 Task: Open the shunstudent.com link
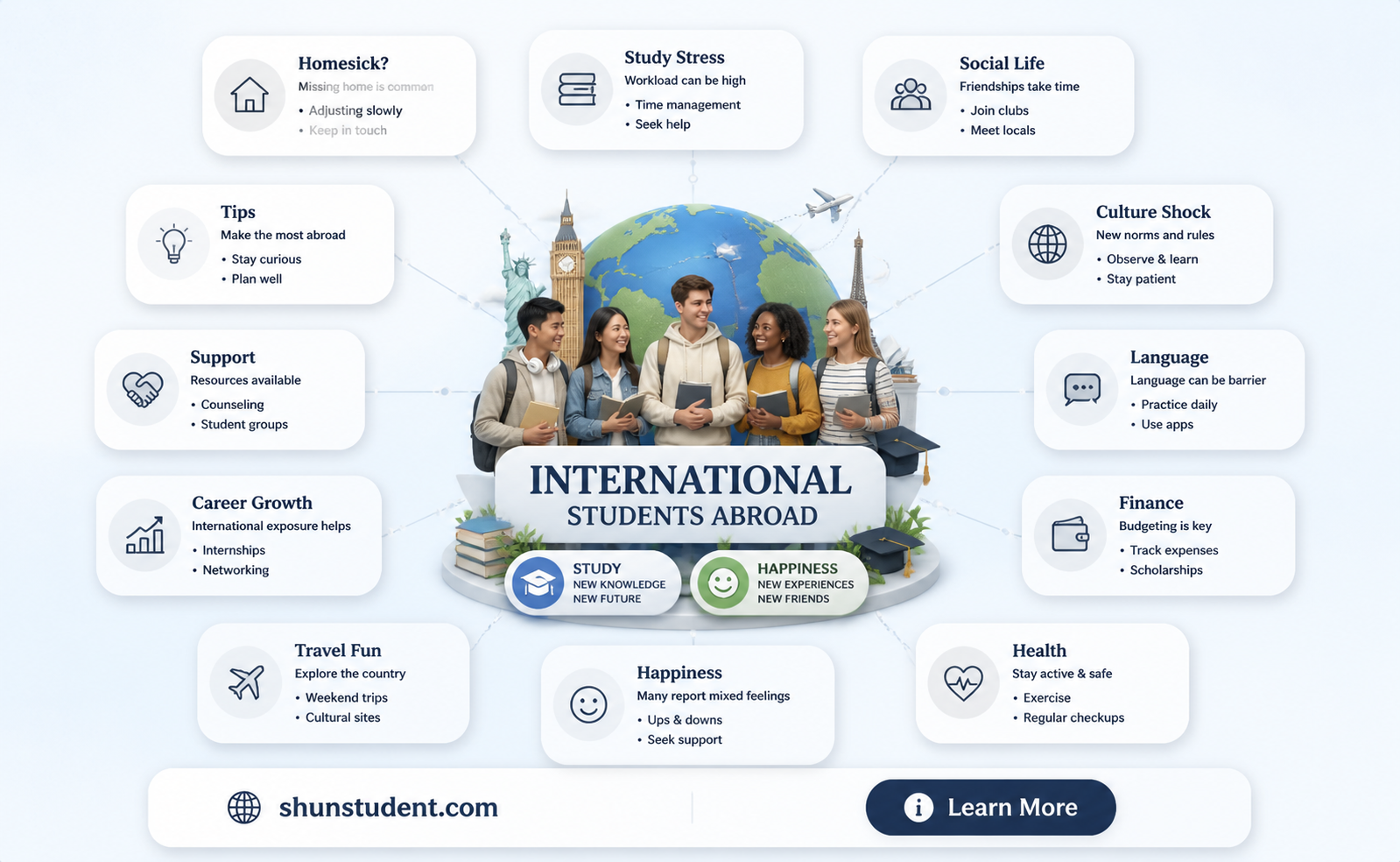388,807
